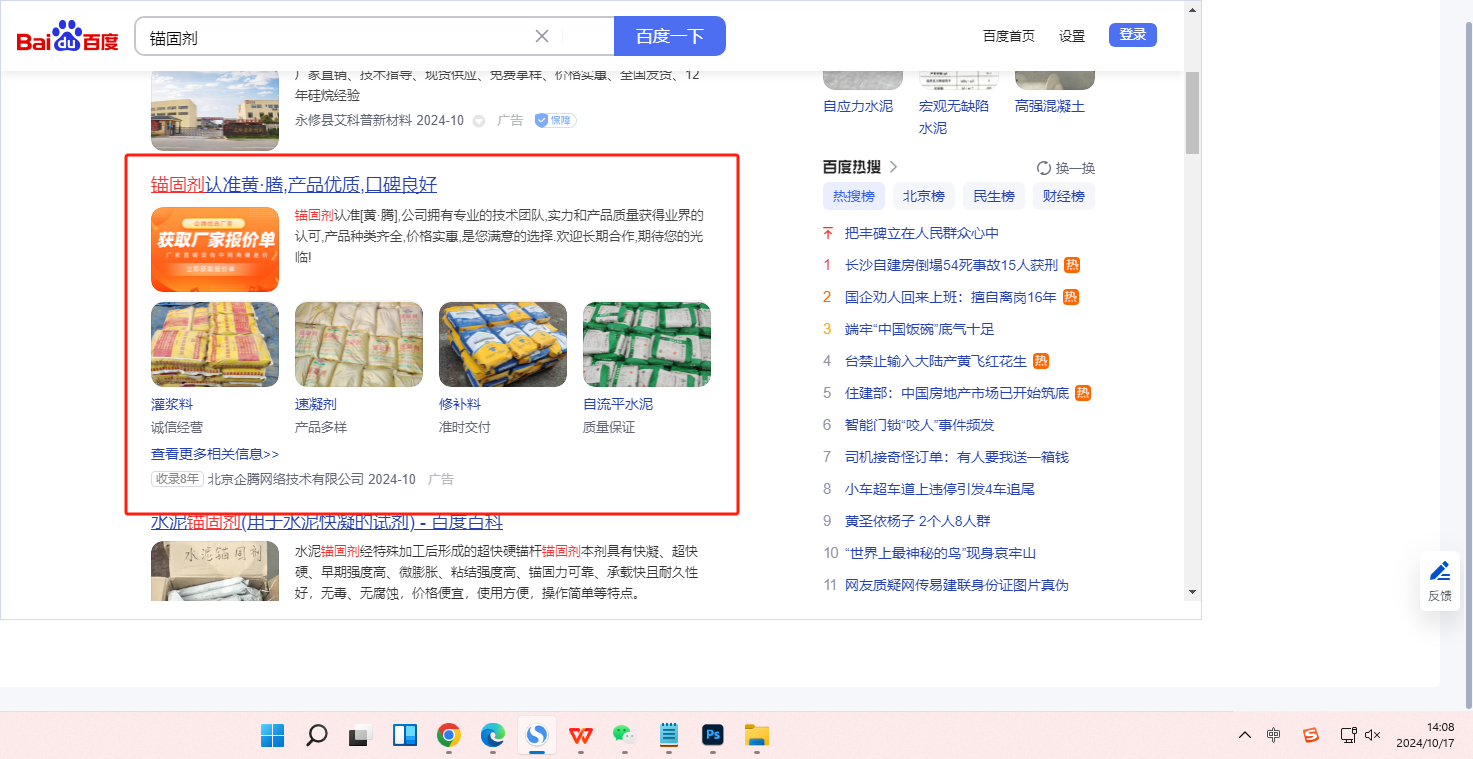Image resolution: width=1473 pixels, height=759 pixels.
Task: Open hot topic 把丰碑立在人民群众心中
Action: pyautogui.click(x=922, y=233)
